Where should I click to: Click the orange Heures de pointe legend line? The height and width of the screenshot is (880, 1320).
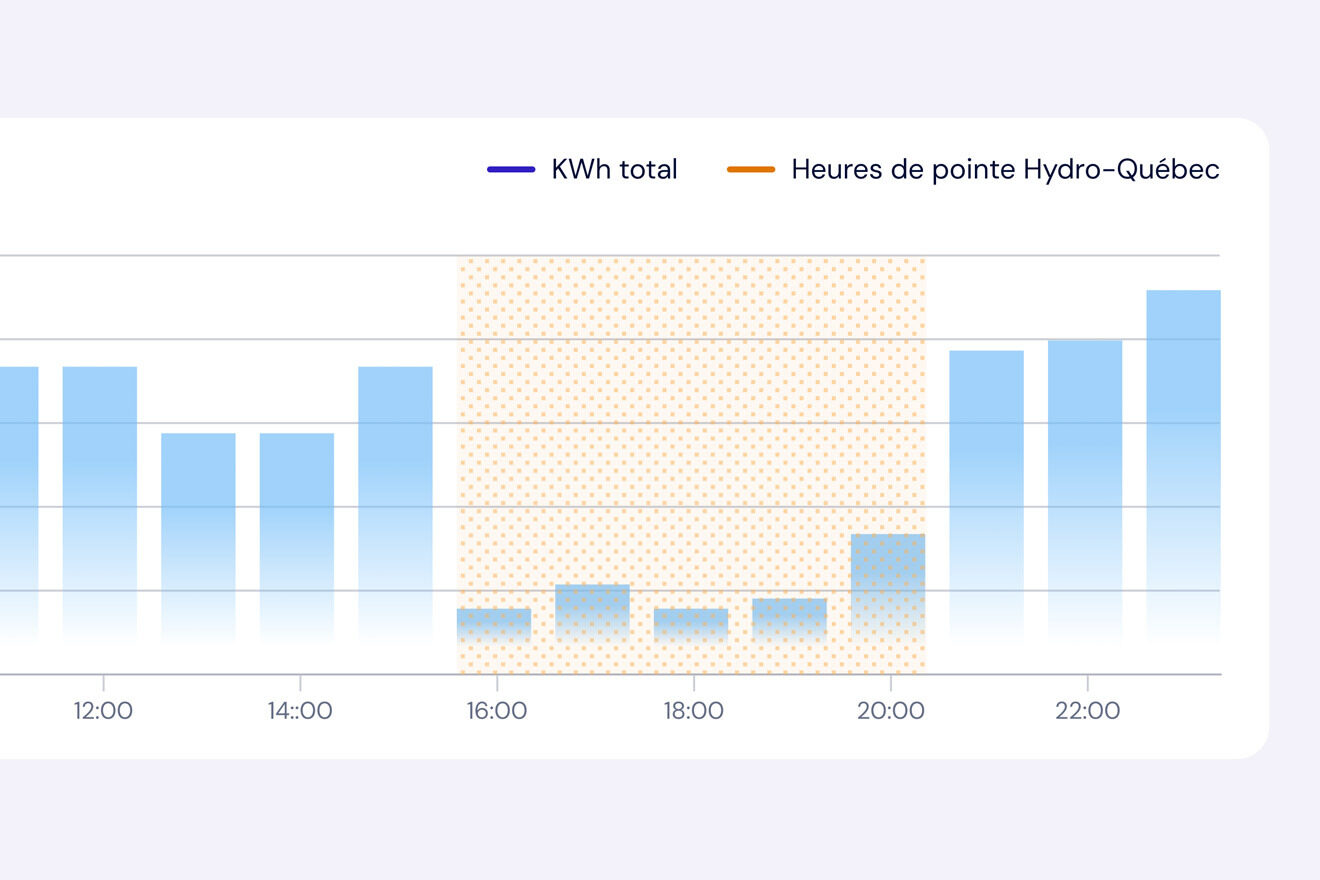pos(751,169)
